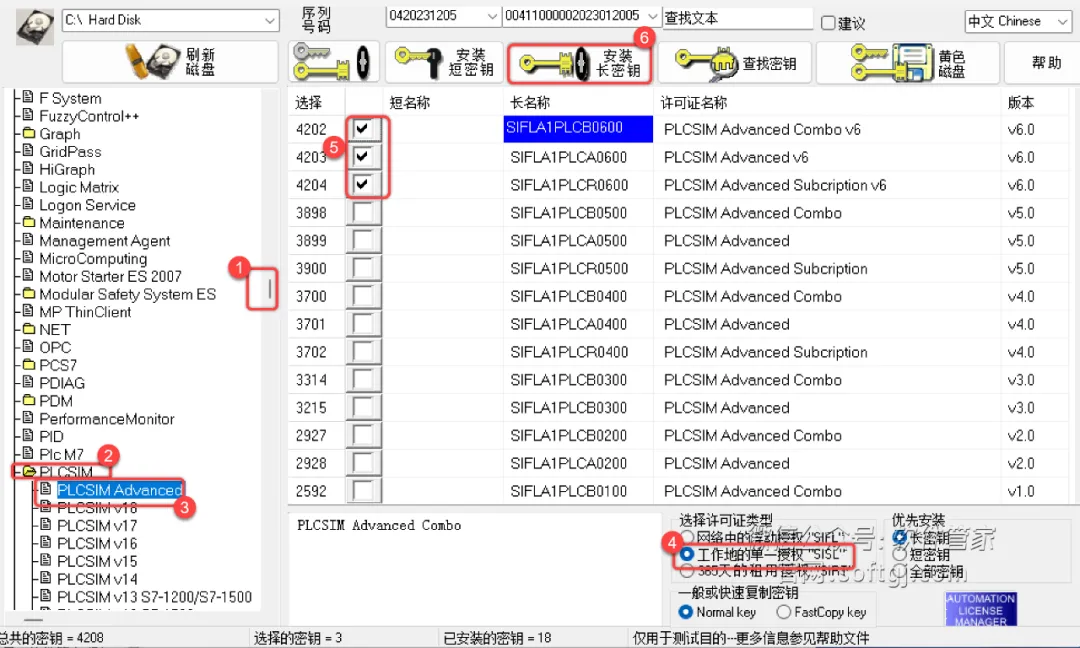Open the Graph folder in tree
This screenshot has width=1080, height=648.
pos(59,134)
